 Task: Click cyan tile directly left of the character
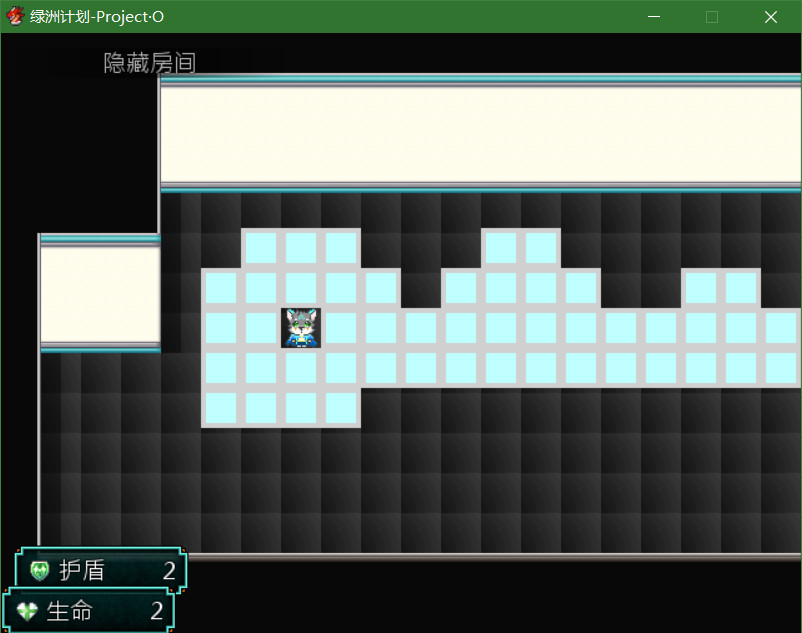coord(261,328)
